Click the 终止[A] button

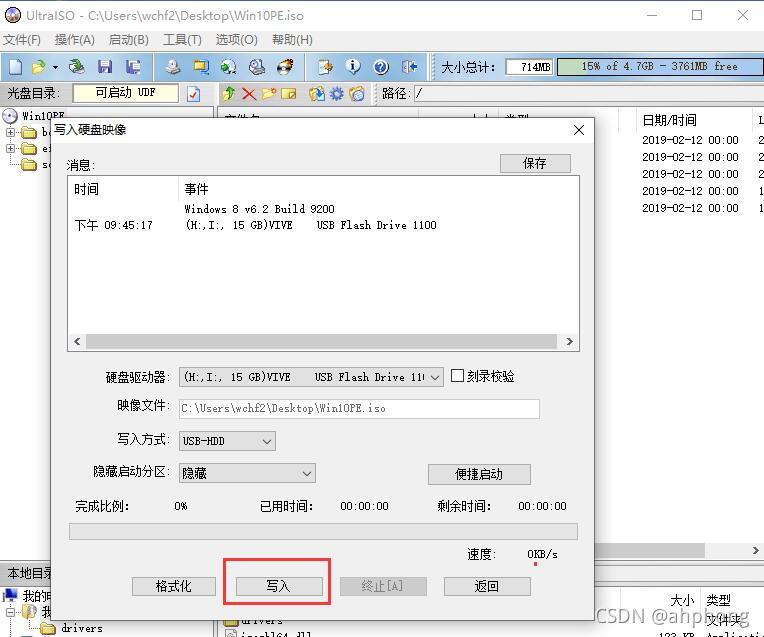point(383,586)
